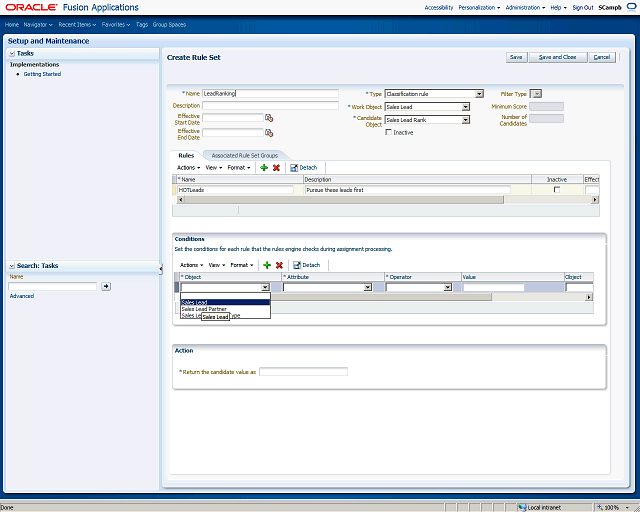The image size is (640, 512).
Task: Click the Local intranet zone icon in the status bar
Action: coord(522,508)
